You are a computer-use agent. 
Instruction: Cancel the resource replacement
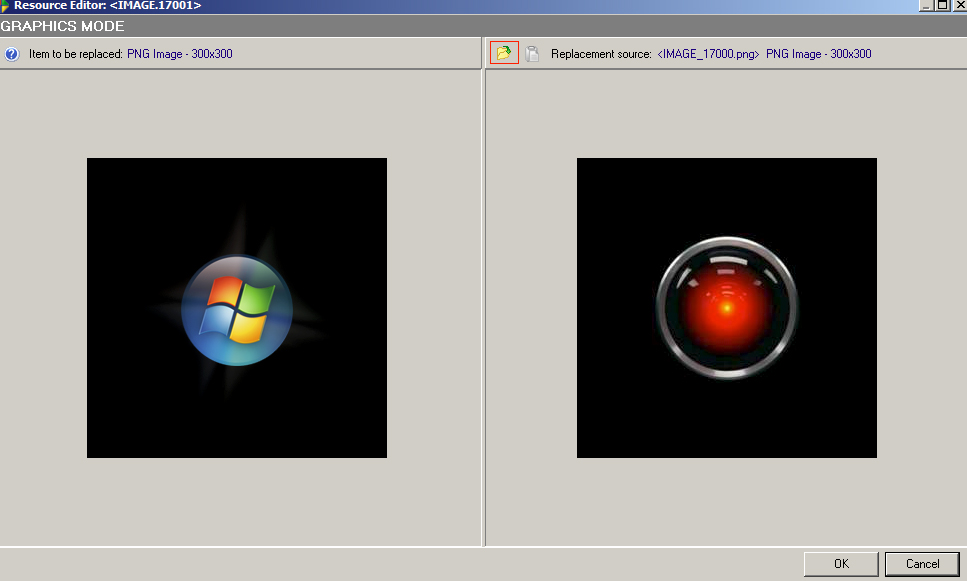click(922, 564)
